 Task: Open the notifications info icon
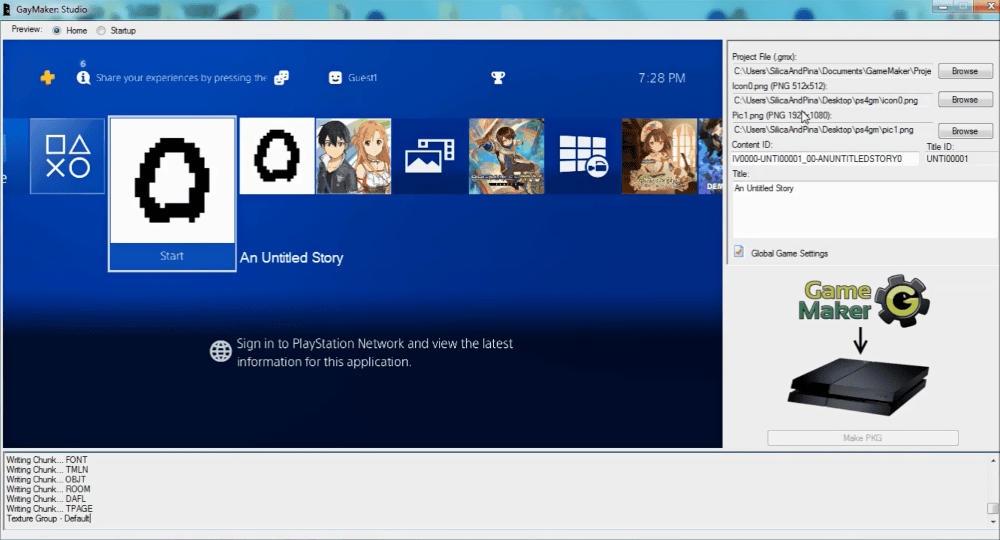pyautogui.click(x=83, y=78)
